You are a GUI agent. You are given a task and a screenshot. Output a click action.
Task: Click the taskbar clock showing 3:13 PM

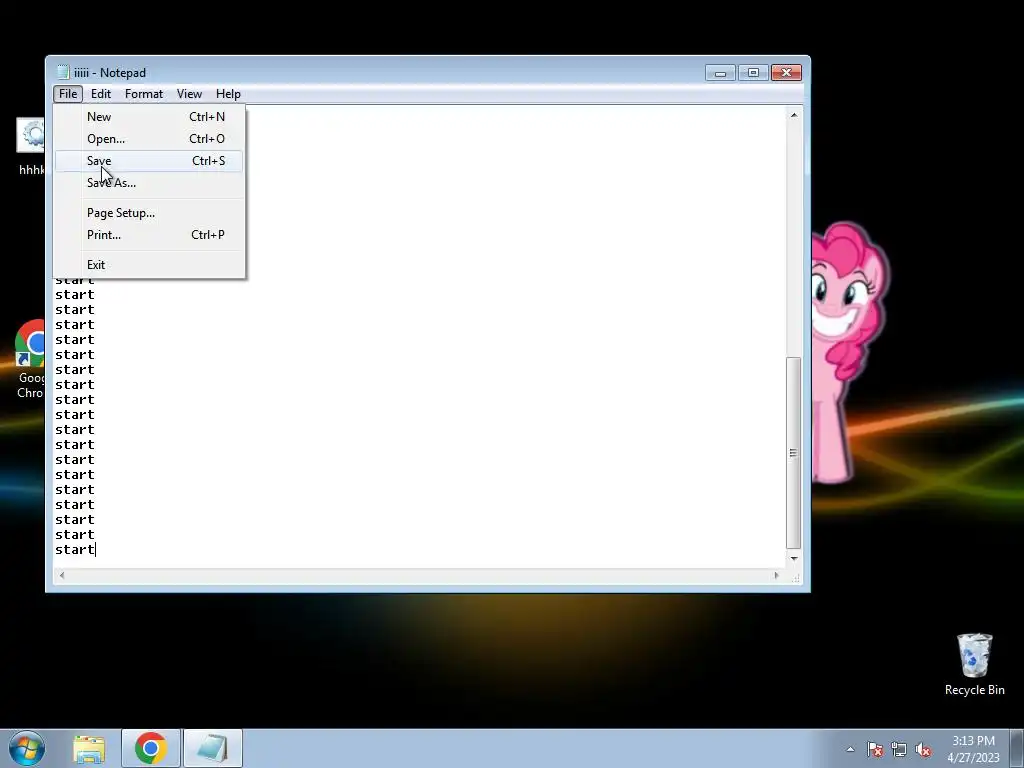click(973, 749)
